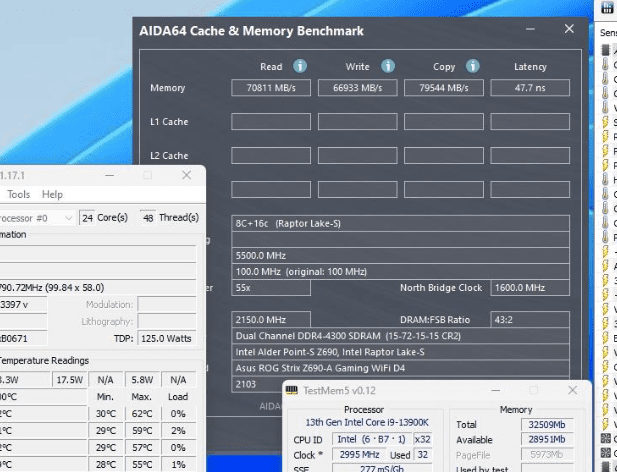Click the 55°C max temperature value
The width and height of the screenshot is (617, 472).
click(142, 465)
